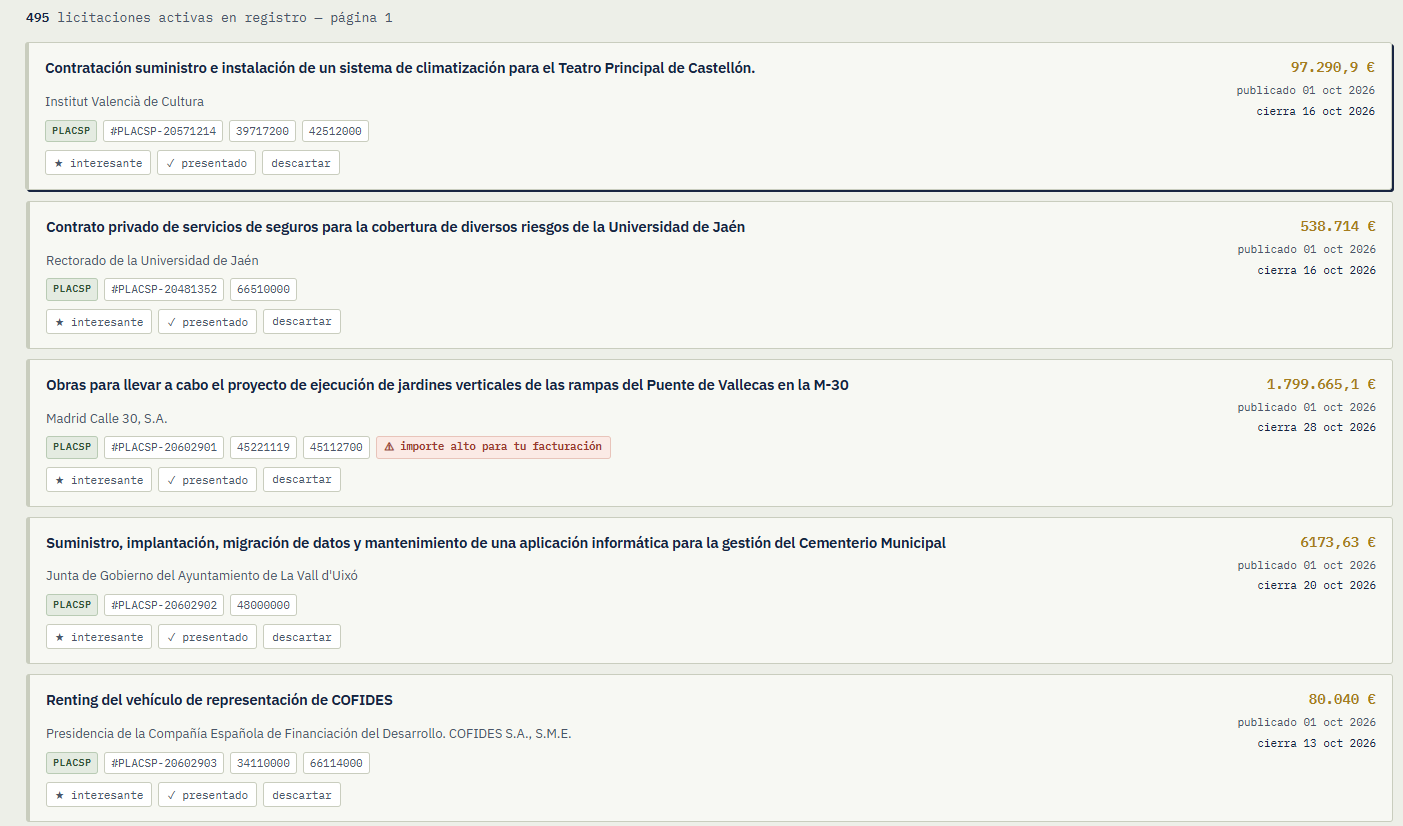Select CPV code 66510000
1403x826 pixels.
coord(263,290)
